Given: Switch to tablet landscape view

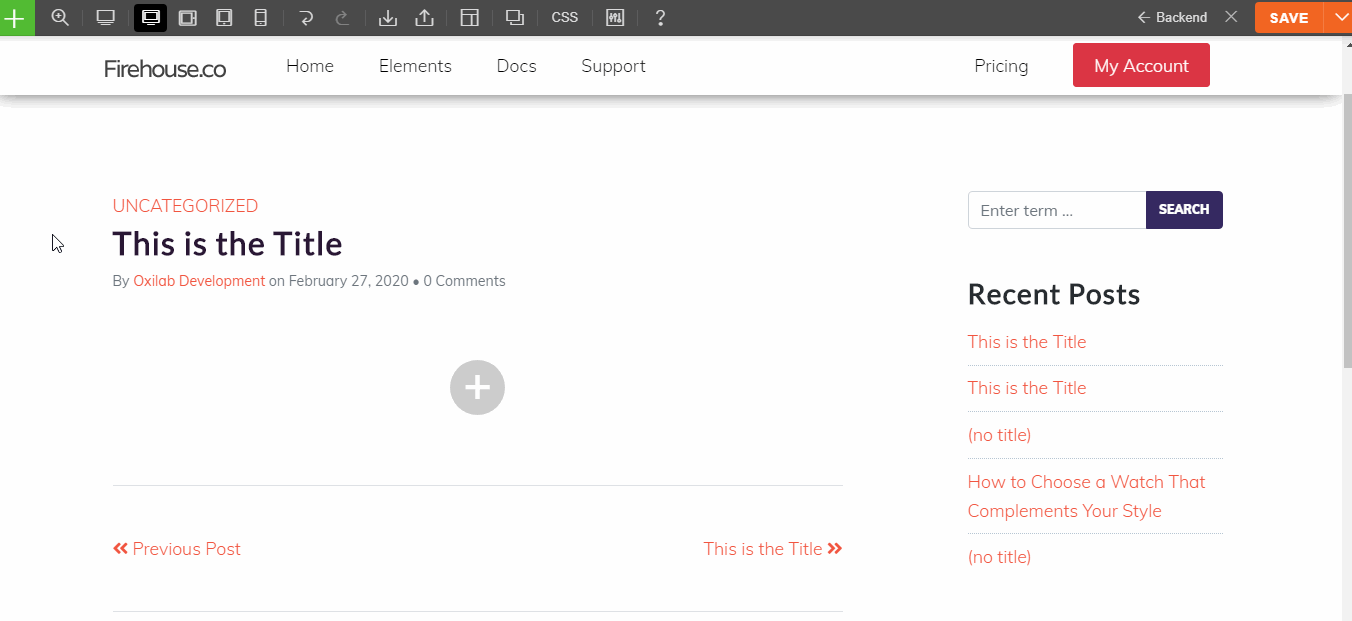Looking at the screenshot, I should click(x=187, y=18).
